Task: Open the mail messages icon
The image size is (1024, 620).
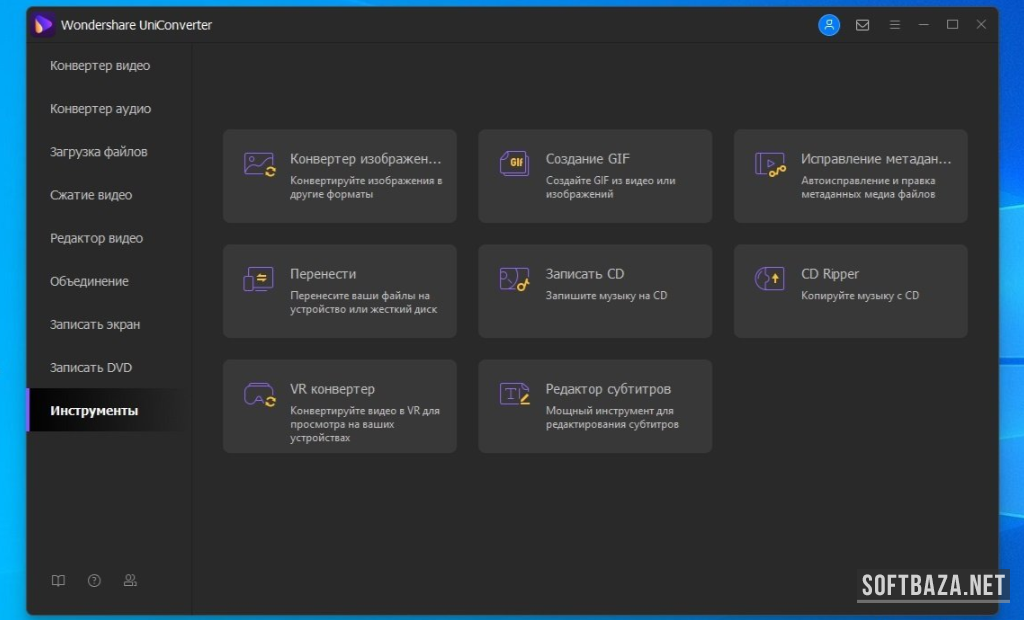Action: point(862,25)
